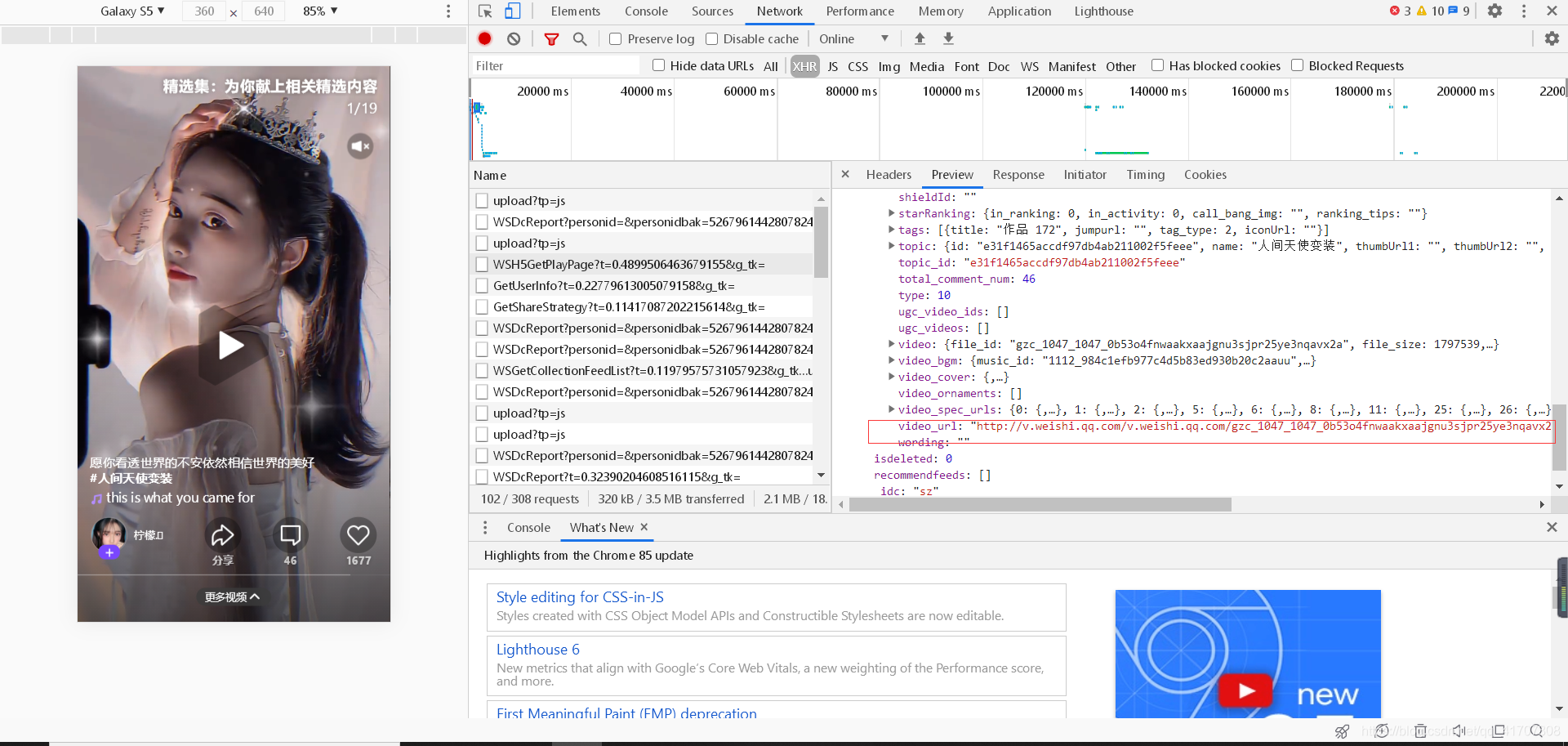Unmute the video with speaker icon
1568x746 pixels.
click(x=359, y=146)
